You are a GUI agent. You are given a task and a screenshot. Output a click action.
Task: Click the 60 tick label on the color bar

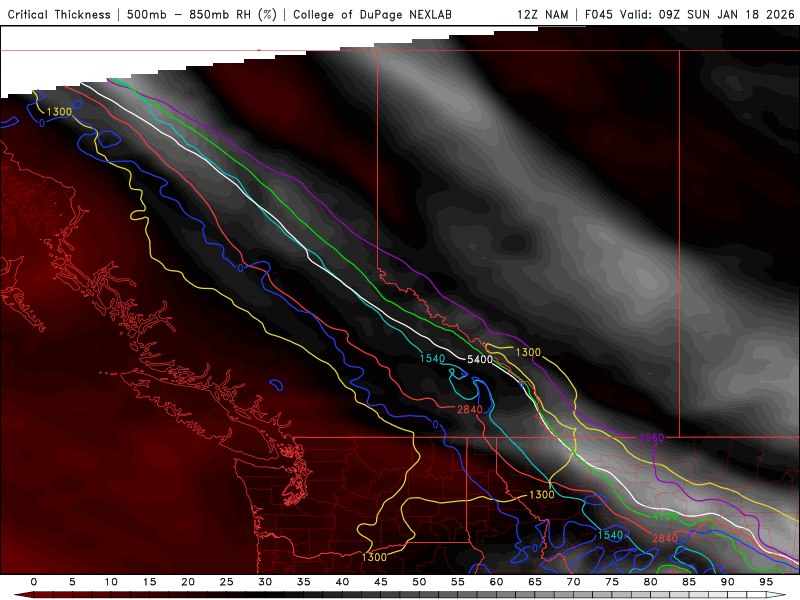click(496, 582)
